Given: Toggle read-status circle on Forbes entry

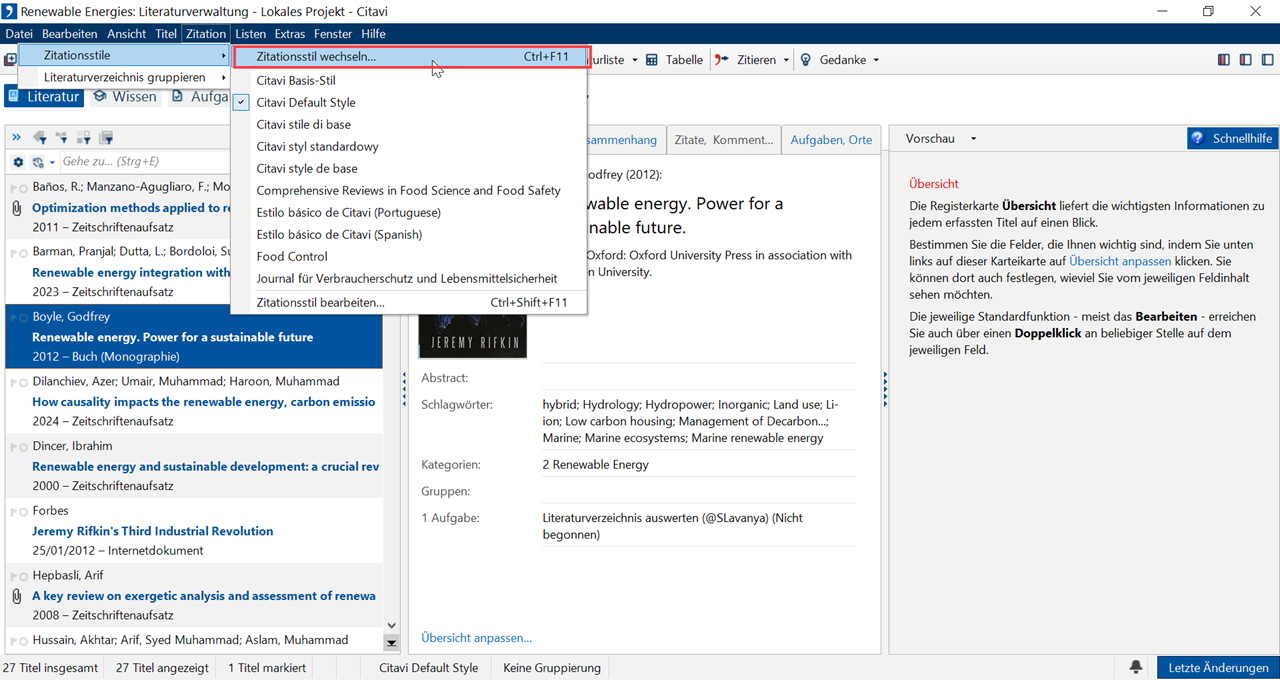Looking at the screenshot, I should (x=22, y=511).
